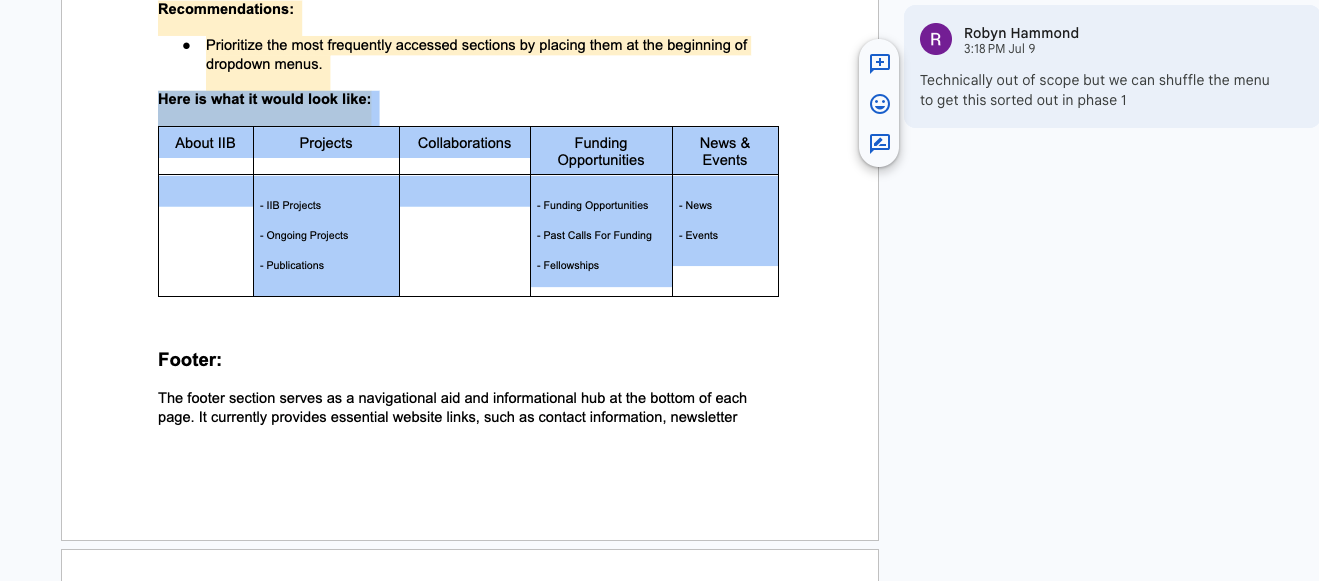Click the Footer heading
Screen dimensions: 1319x581
tap(190, 360)
